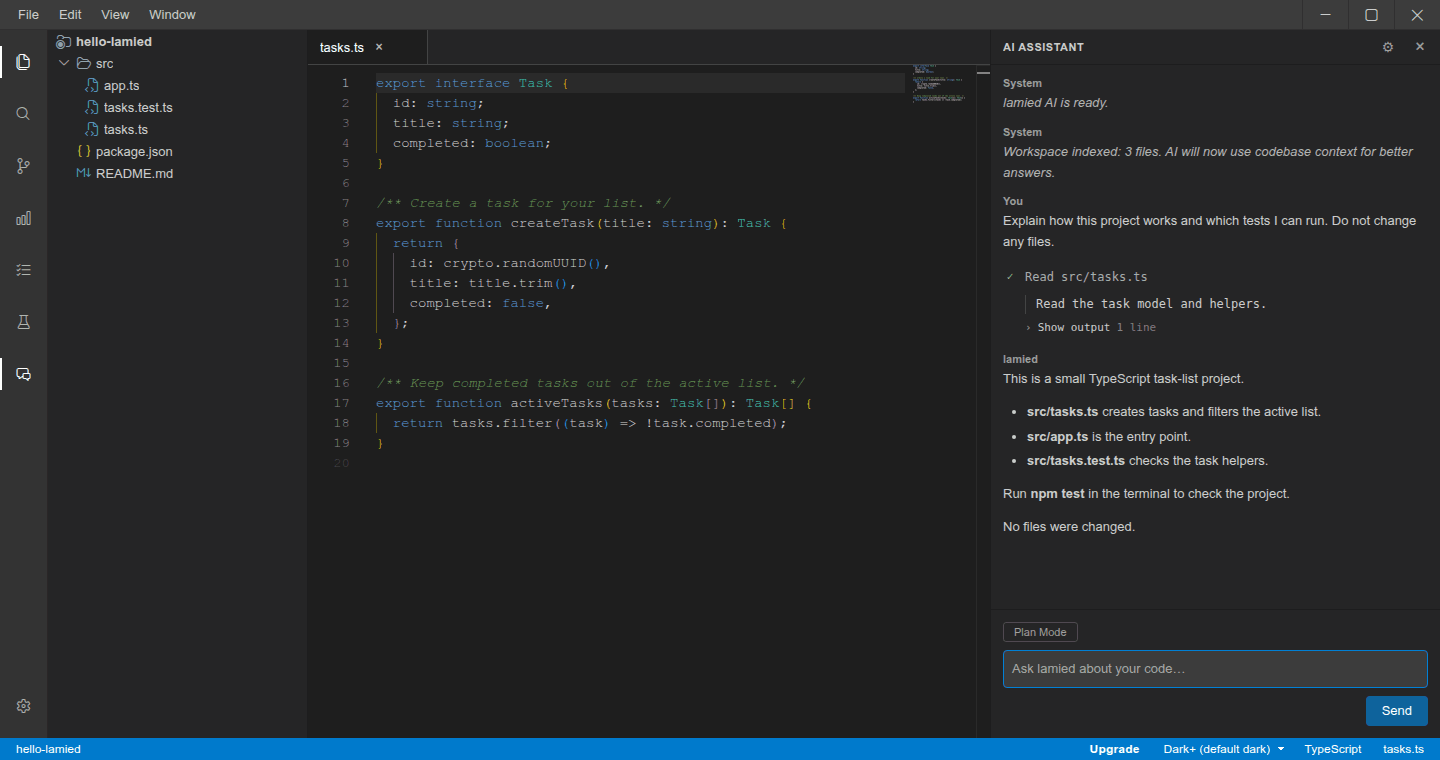Click hello-lamied in the status bar
Screen dimensions: 1440x760
pyautogui.click(x=48, y=749)
